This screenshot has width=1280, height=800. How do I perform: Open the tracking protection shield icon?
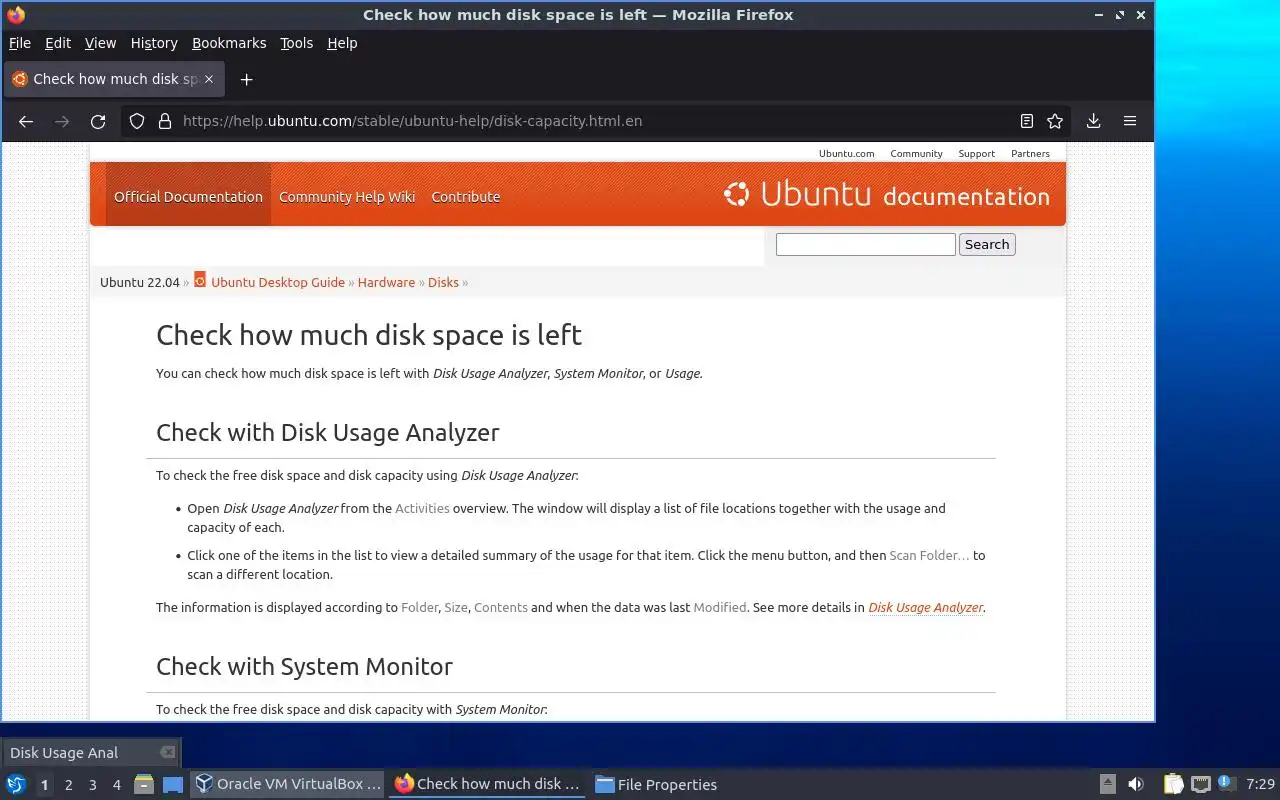tap(139, 121)
